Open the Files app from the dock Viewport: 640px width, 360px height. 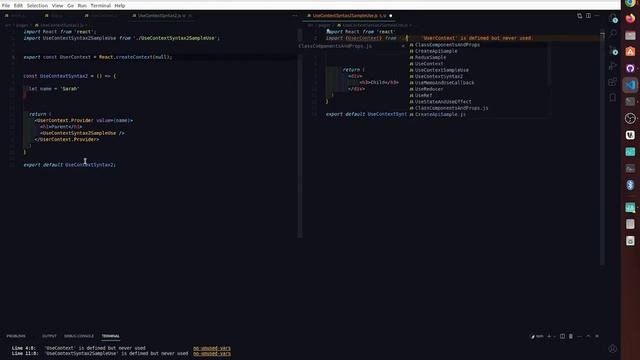pyautogui.click(x=630, y=35)
